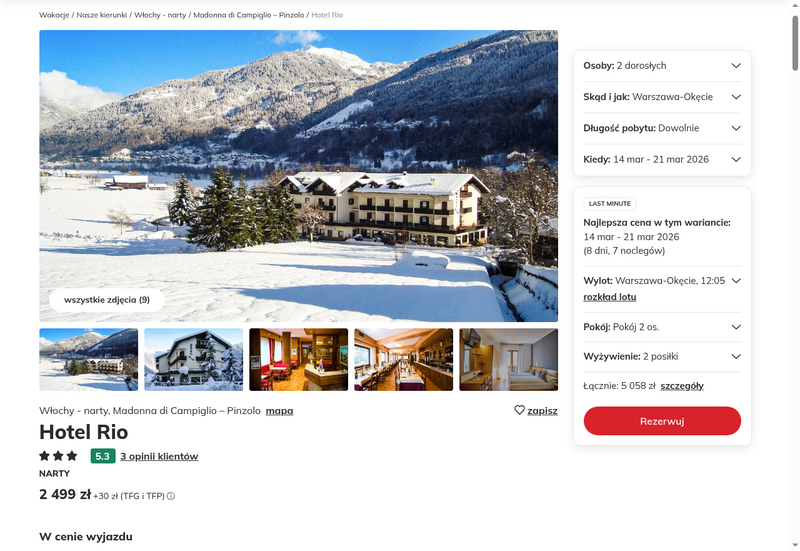Click the red Rezerwuj button
Viewport: 800px width, 551px height.
coord(662,421)
